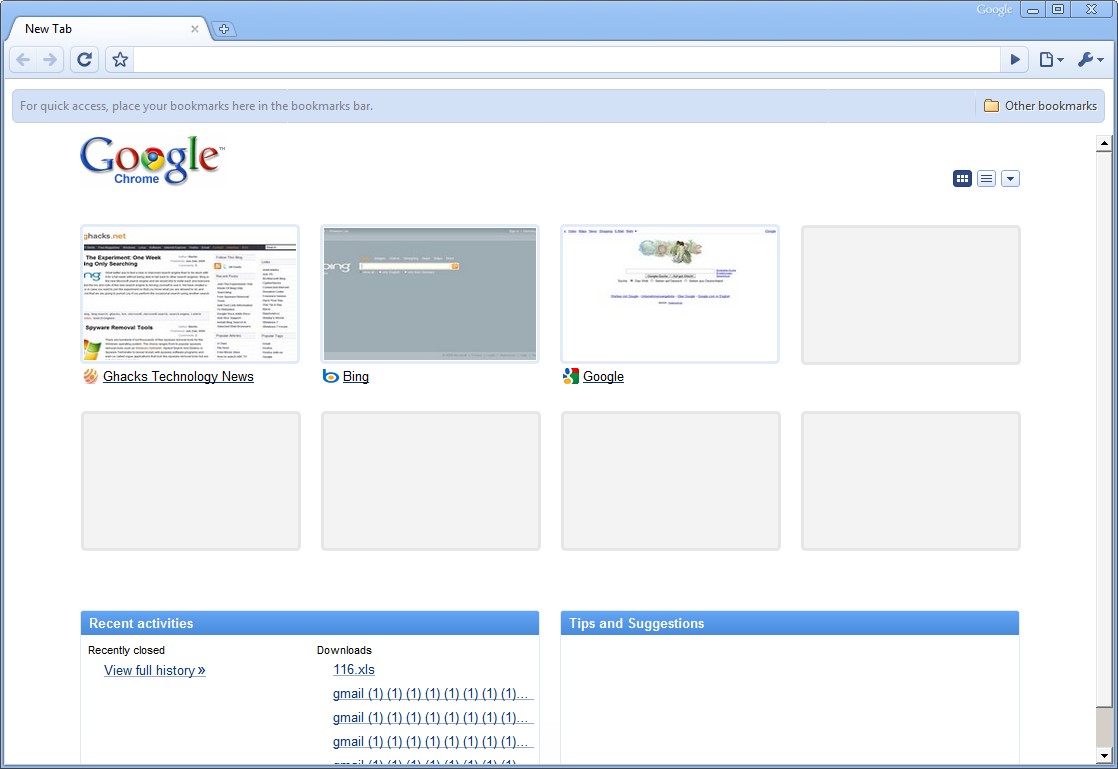Click the Bing favicon
1118x769 pixels.
coord(330,376)
